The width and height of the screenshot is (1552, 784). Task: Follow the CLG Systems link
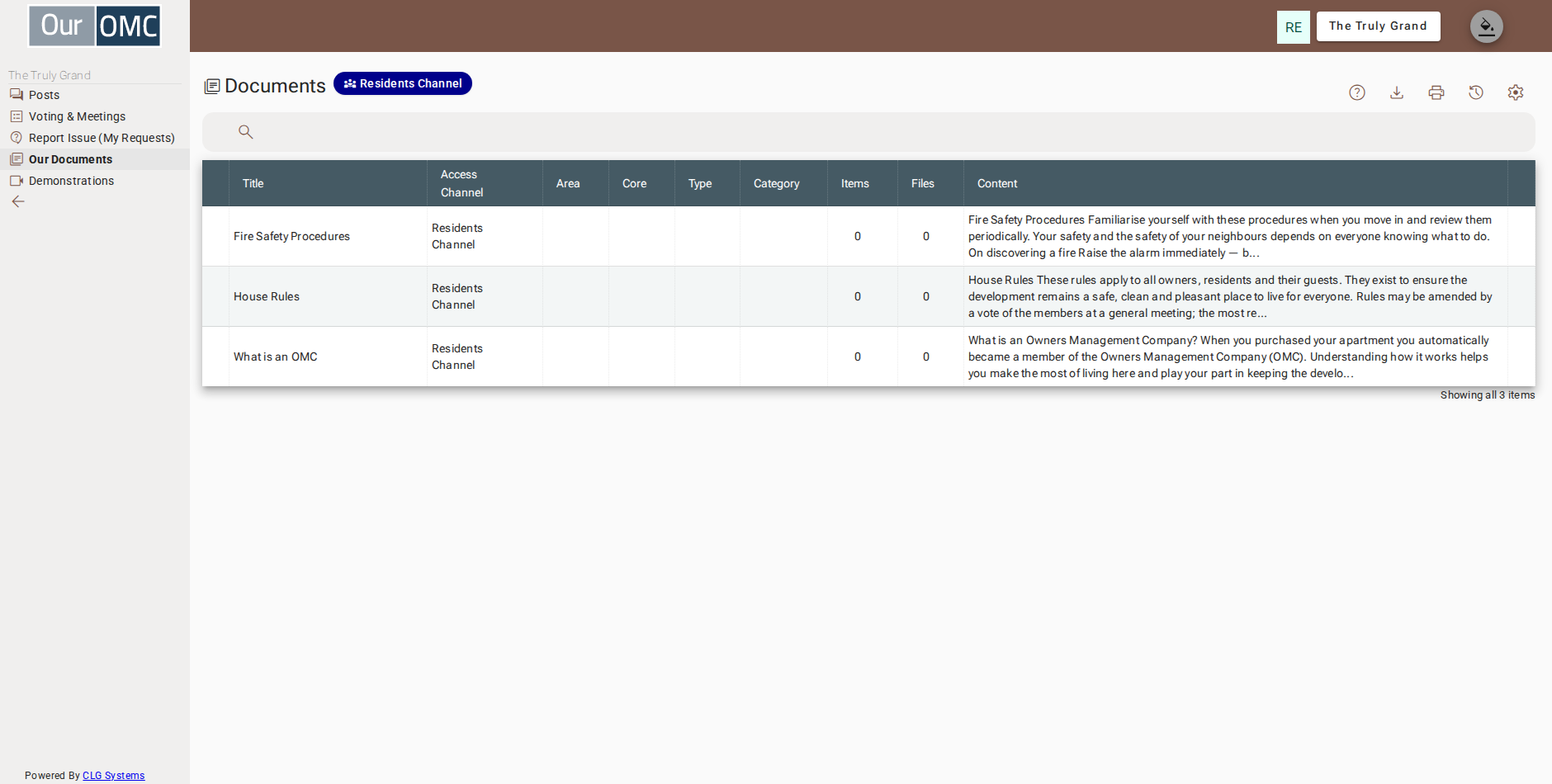click(114, 776)
